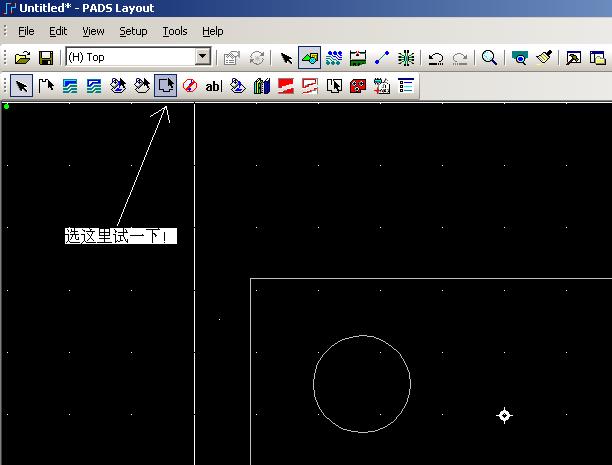This screenshot has height=465, width=612.
Task: Choose Select mode in drafting toolbar
Action: point(21,86)
